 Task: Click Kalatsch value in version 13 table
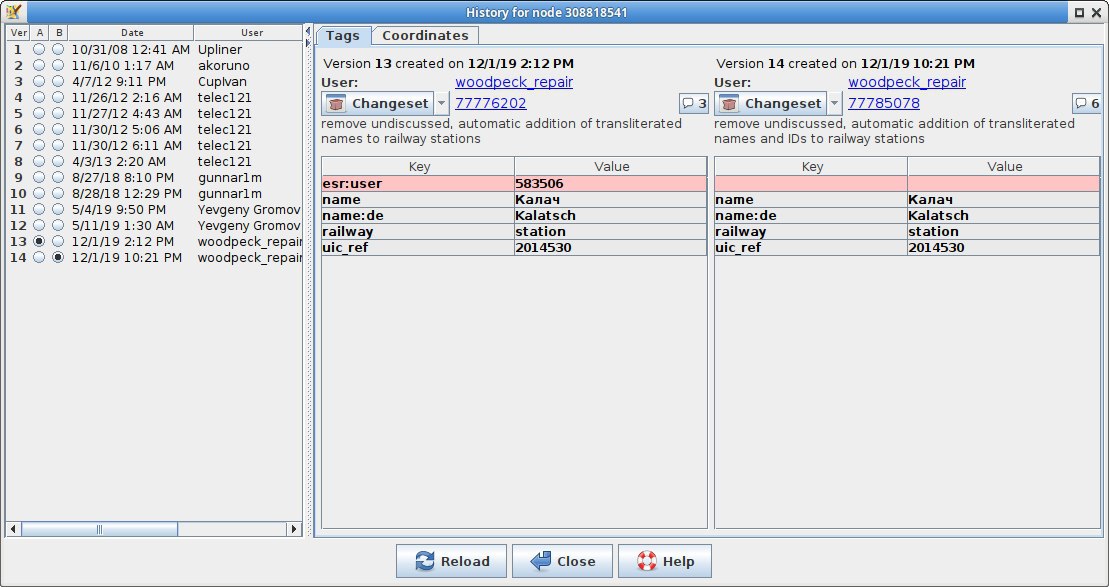pos(610,216)
